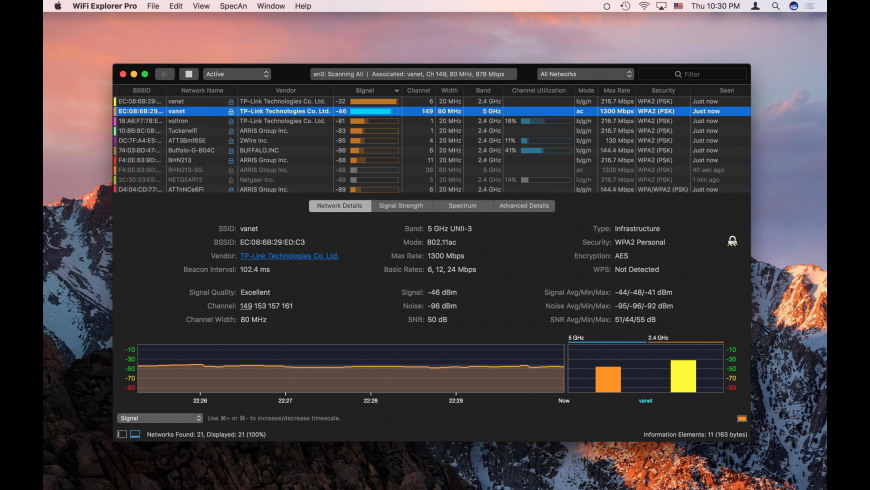The image size is (870, 490).
Task: Open the Active mode dropdown
Action: pos(237,74)
